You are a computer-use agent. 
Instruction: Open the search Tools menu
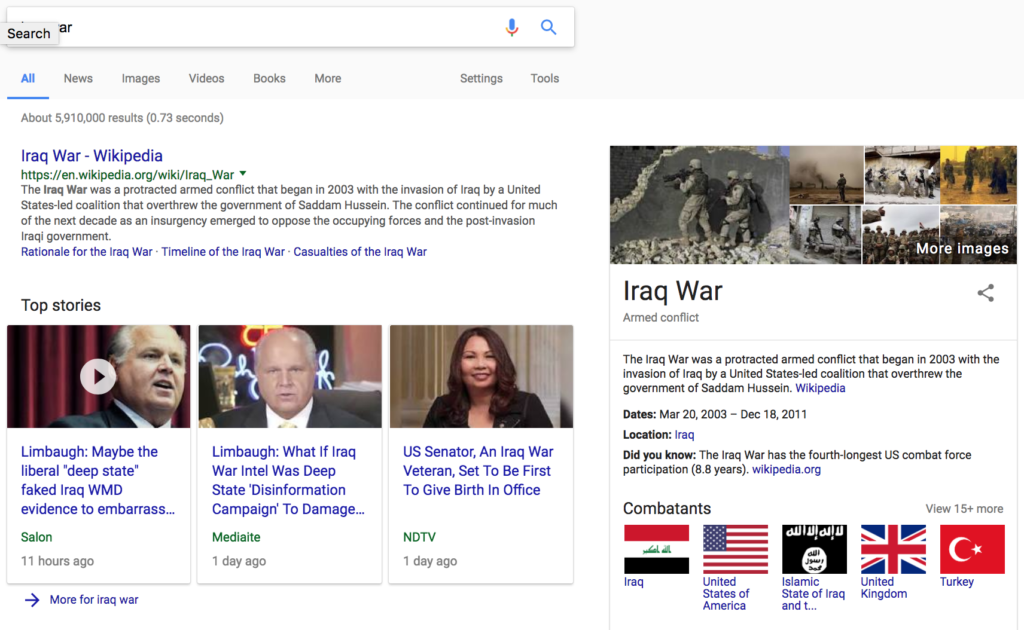click(x=545, y=78)
